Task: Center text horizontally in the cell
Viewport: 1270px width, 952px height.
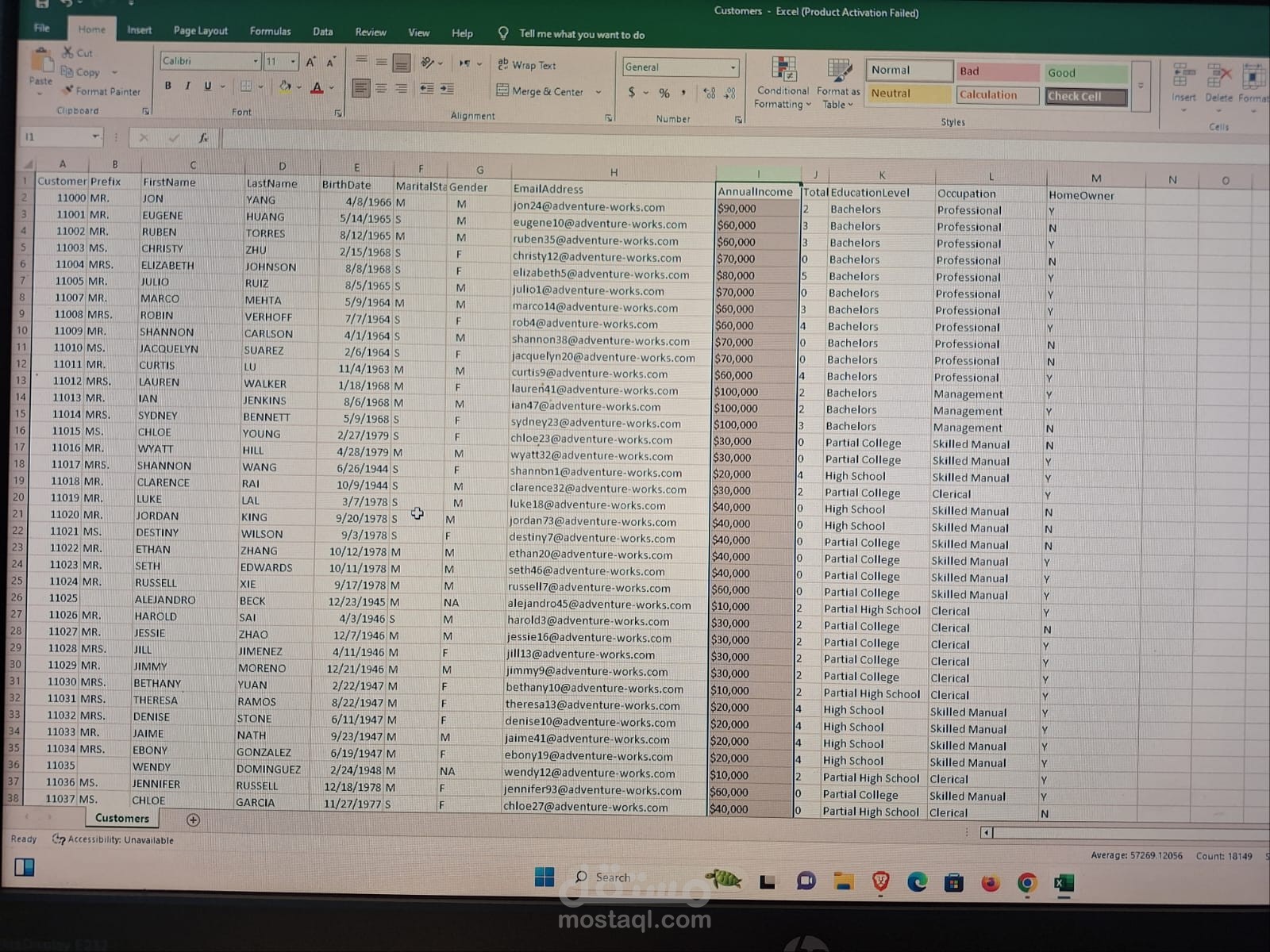Action: tap(381, 88)
